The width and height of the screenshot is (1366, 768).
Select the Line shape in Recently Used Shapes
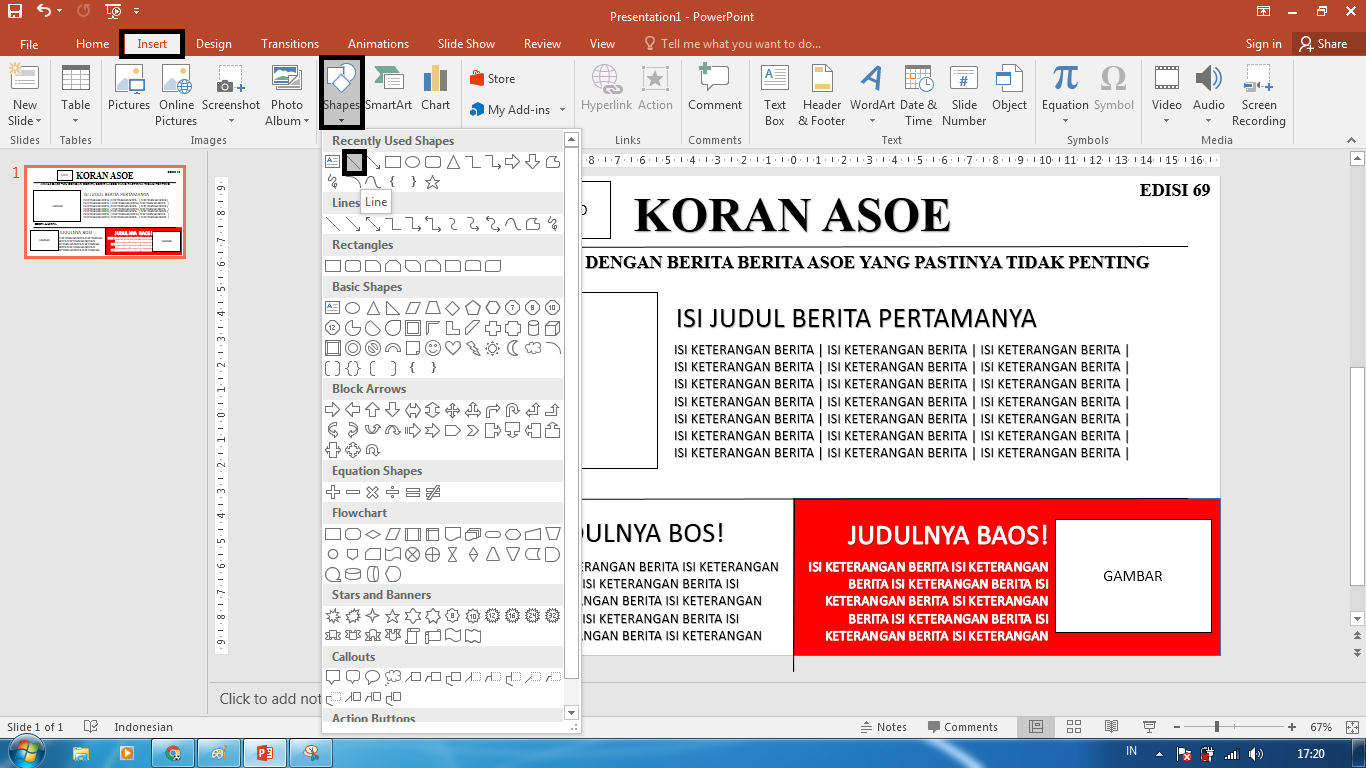353,161
